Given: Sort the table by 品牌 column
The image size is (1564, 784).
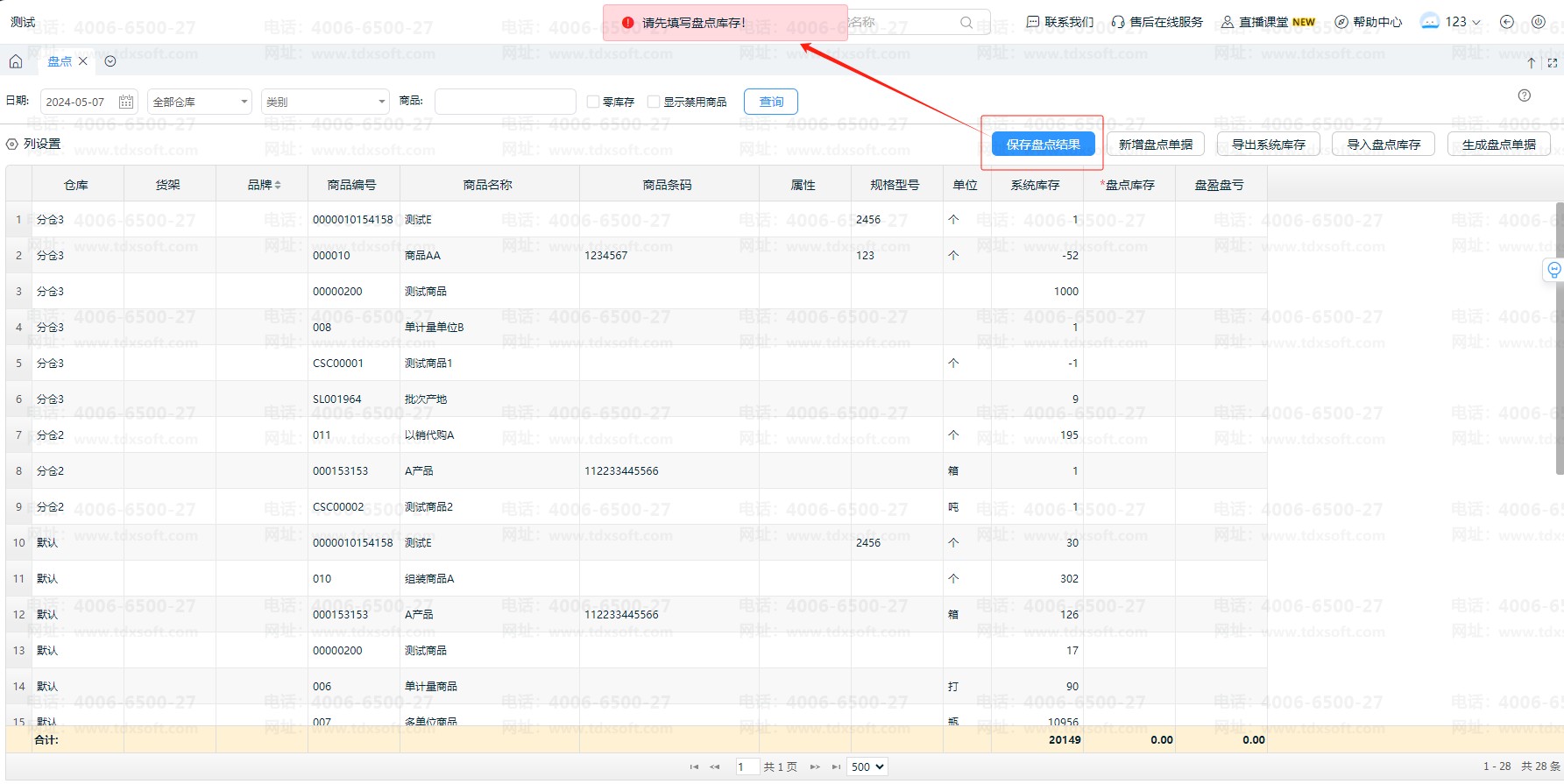Looking at the screenshot, I should coord(264,185).
